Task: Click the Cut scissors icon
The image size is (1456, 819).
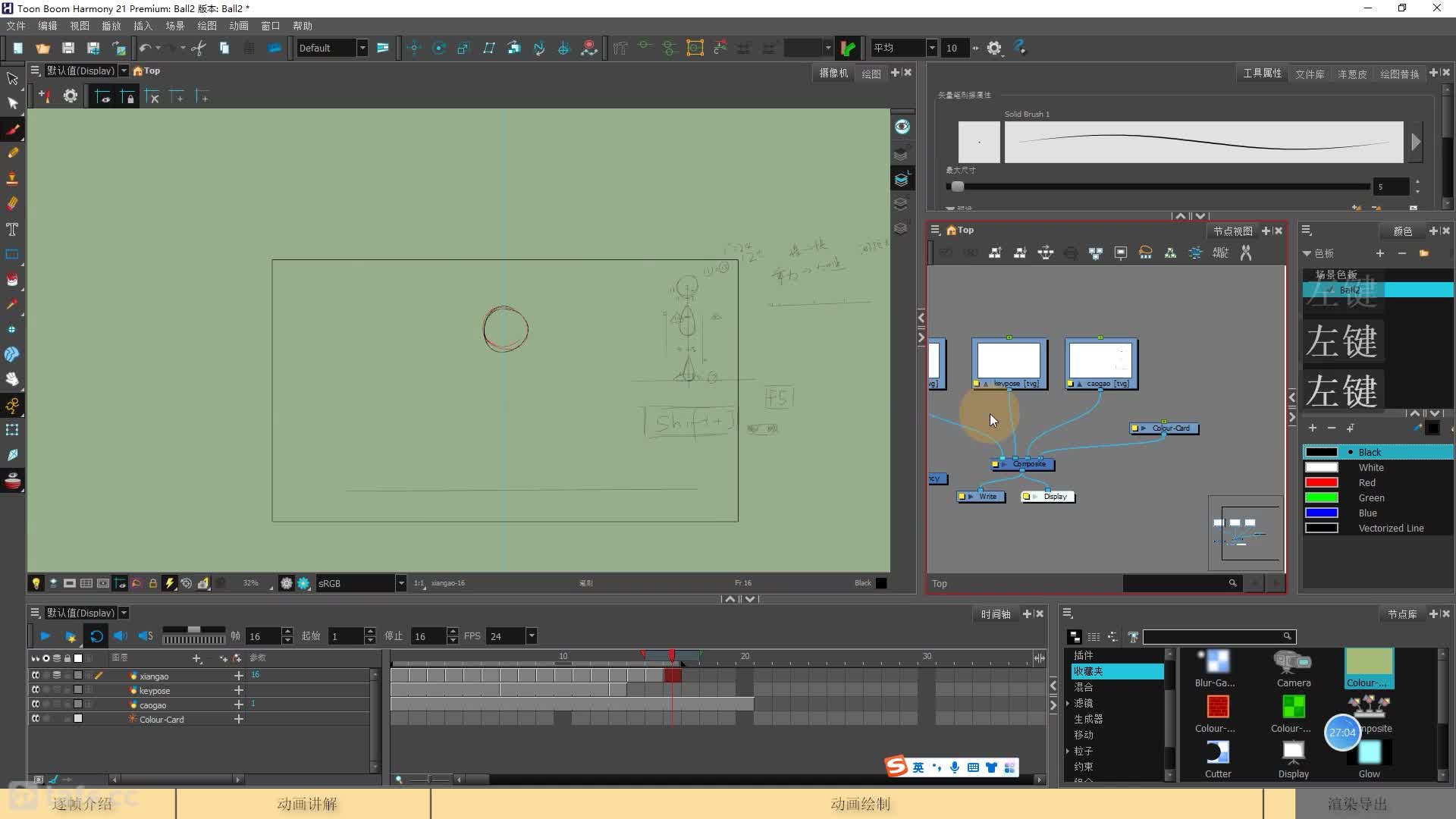Action: 199,48
